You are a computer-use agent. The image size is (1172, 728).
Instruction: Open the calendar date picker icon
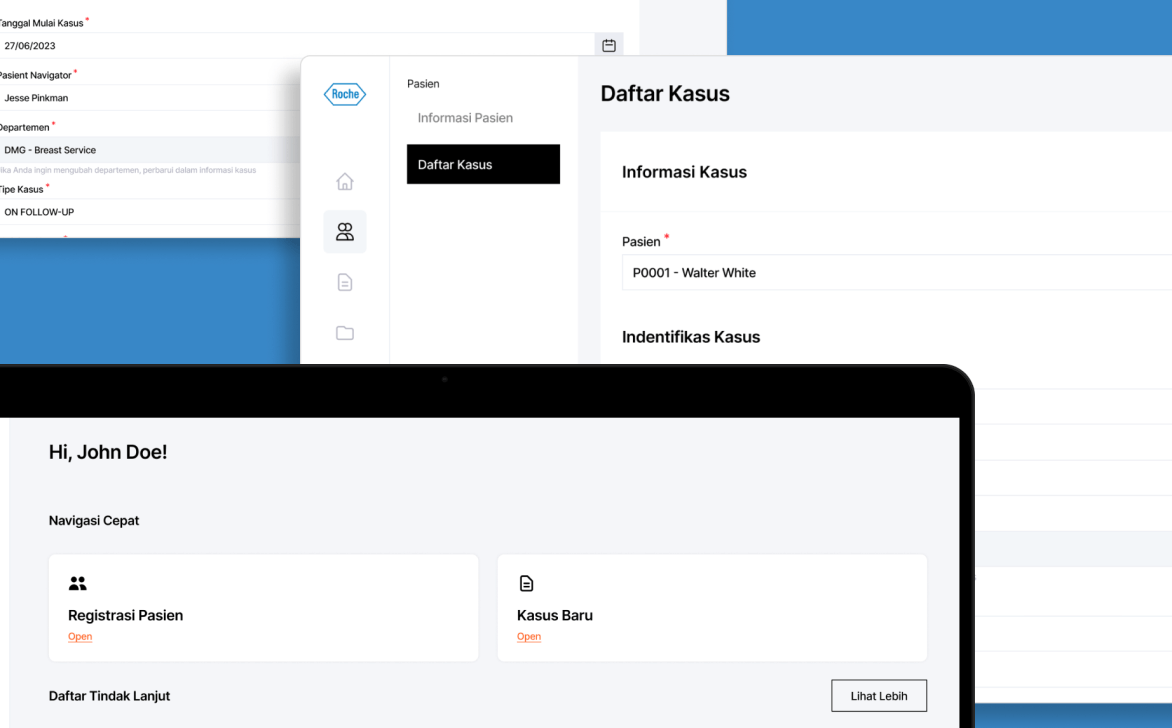point(608,45)
